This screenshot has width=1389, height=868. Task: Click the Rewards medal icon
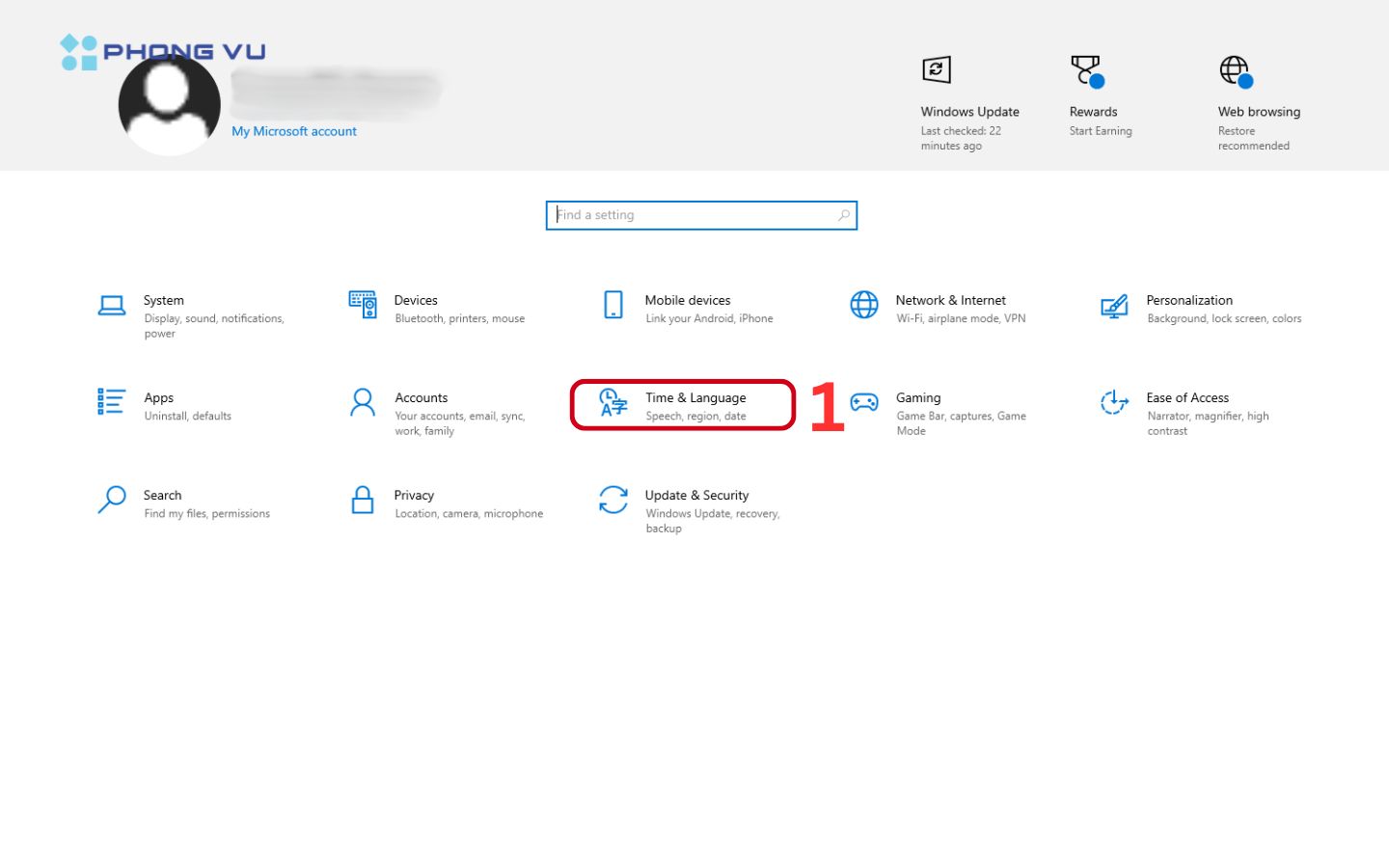pyautogui.click(x=1087, y=71)
